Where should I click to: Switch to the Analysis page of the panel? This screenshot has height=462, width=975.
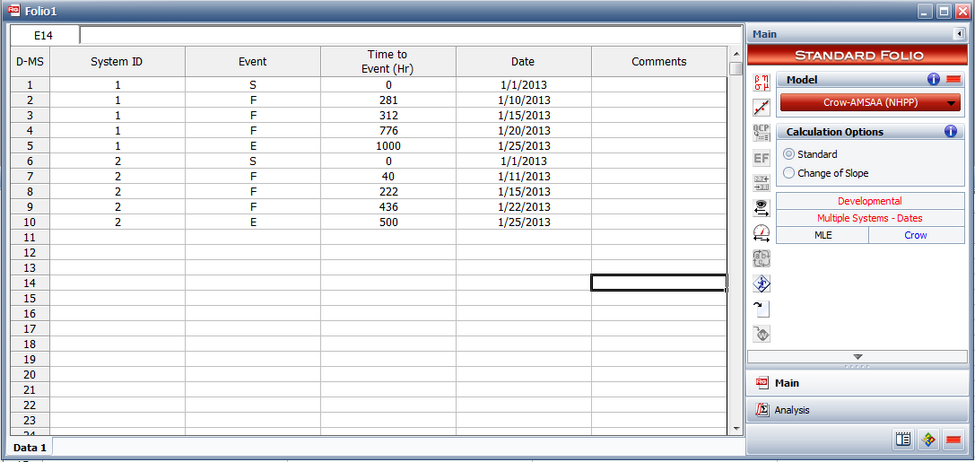[x=857, y=410]
